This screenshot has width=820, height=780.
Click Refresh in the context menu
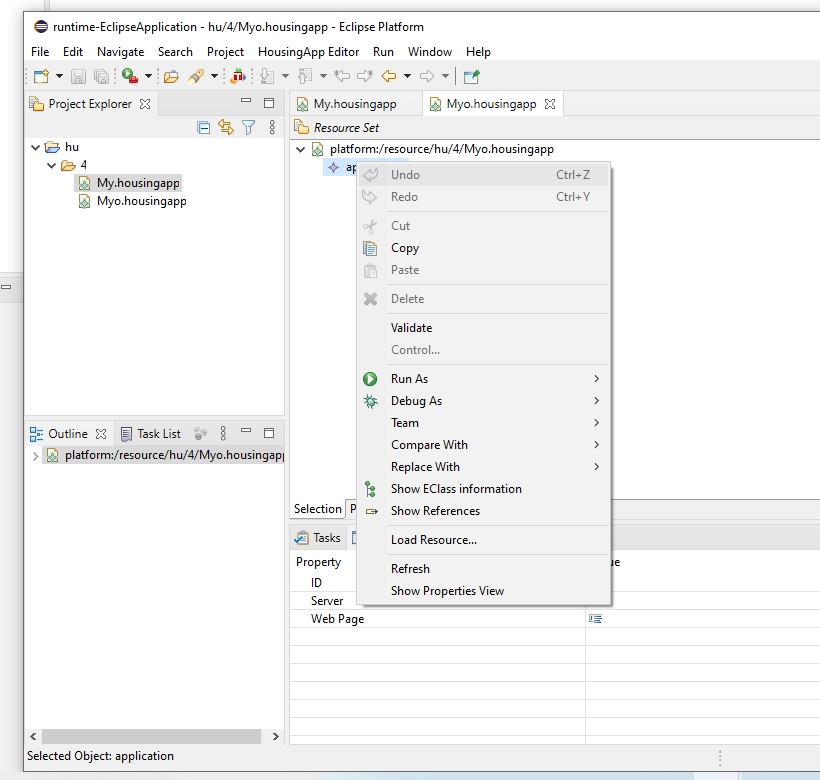484,569
